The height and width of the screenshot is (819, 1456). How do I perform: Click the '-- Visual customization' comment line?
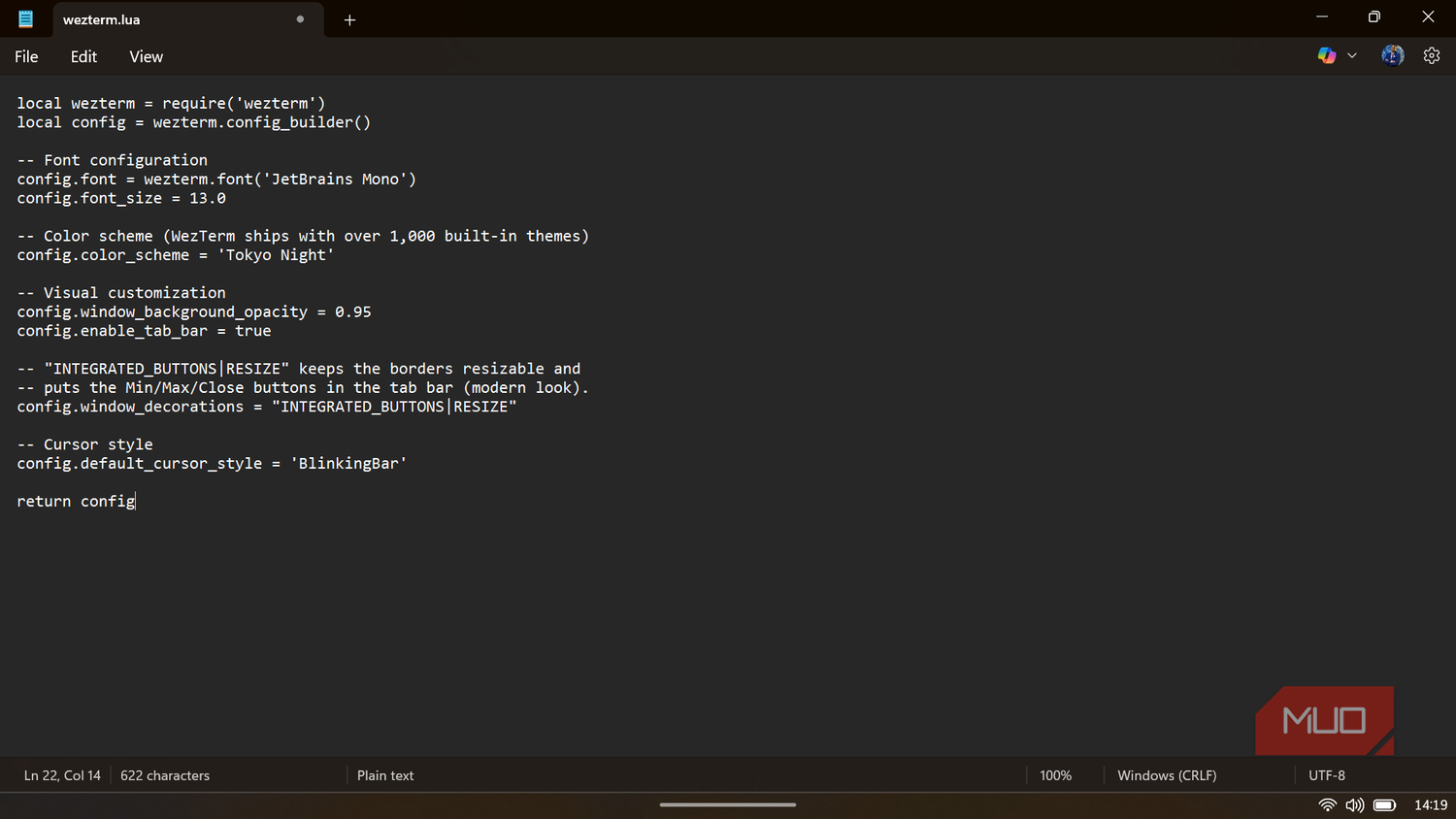tap(121, 293)
